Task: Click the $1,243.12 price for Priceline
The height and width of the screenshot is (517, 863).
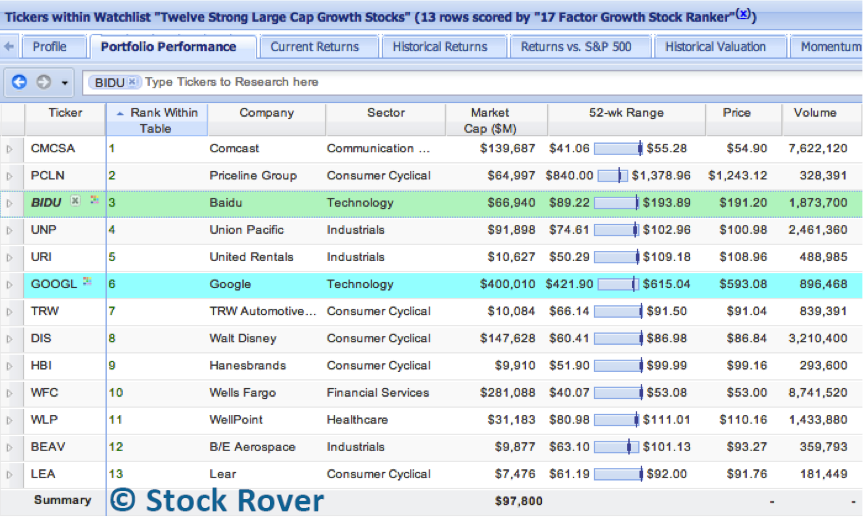Action: [738, 176]
